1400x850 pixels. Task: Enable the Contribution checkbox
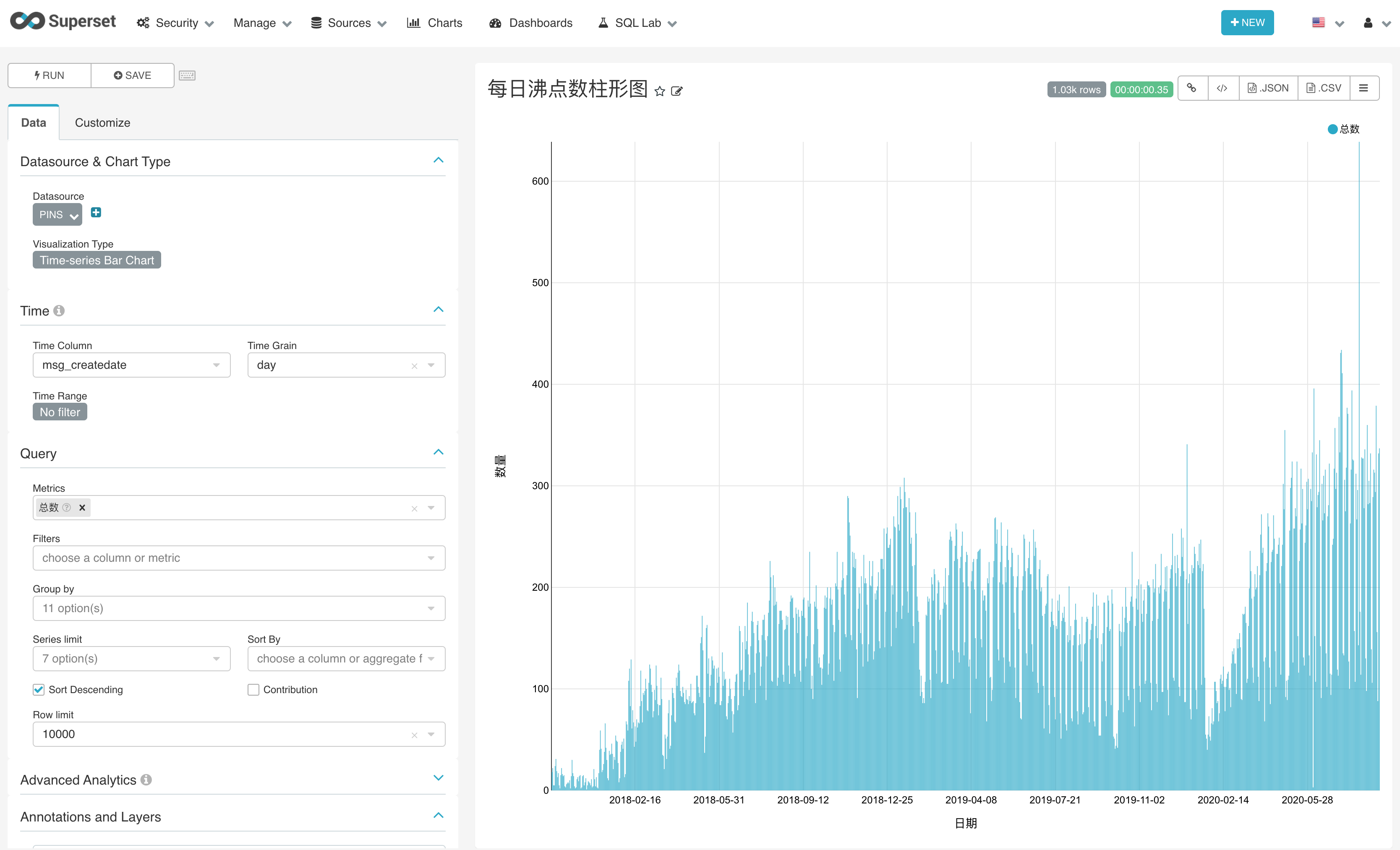(253, 689)
